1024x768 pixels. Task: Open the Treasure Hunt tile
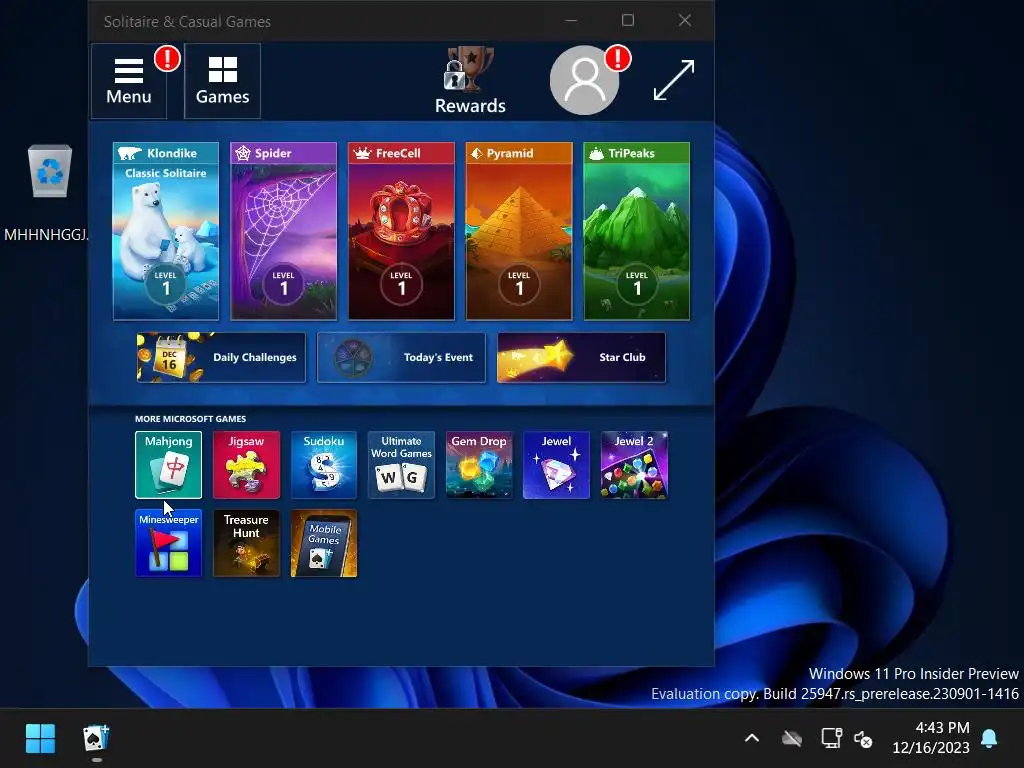tap(246, 543)
